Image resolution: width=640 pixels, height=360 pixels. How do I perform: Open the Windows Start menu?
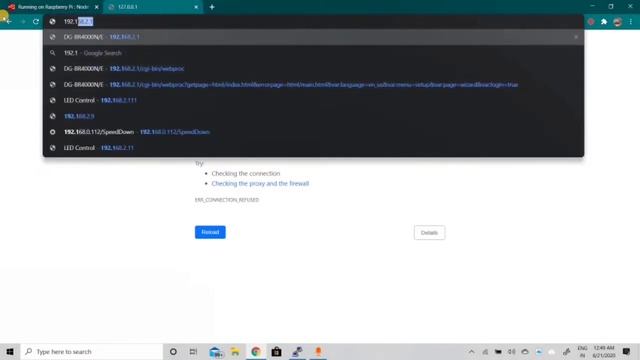(10, 351)
